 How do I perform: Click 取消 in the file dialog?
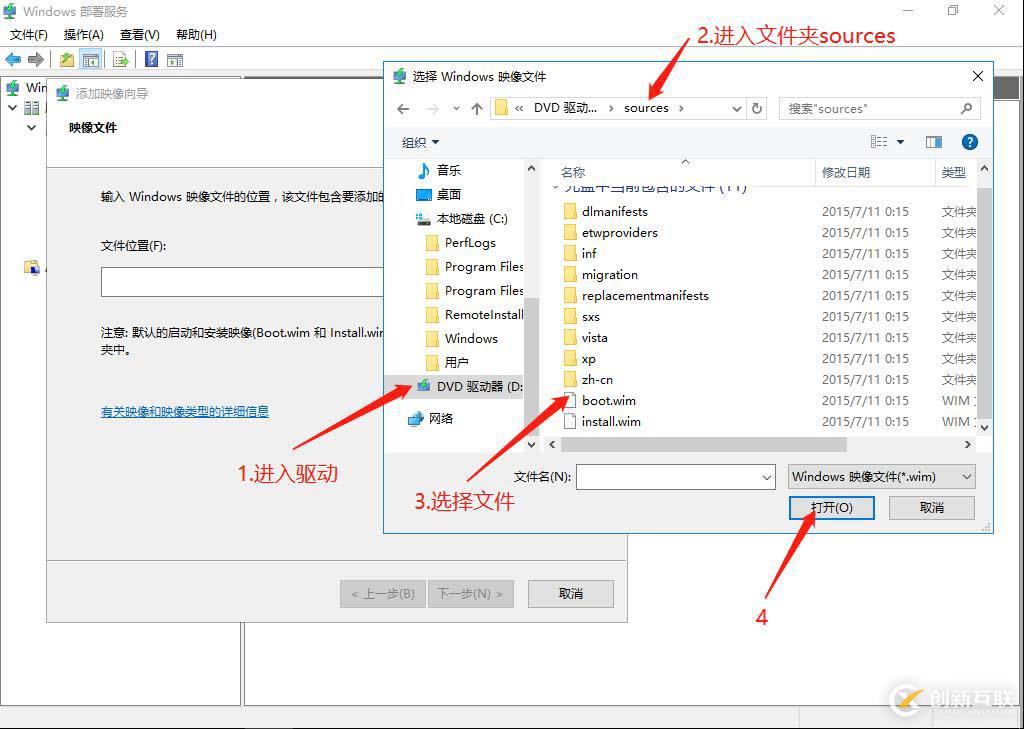tap(931, 508)
